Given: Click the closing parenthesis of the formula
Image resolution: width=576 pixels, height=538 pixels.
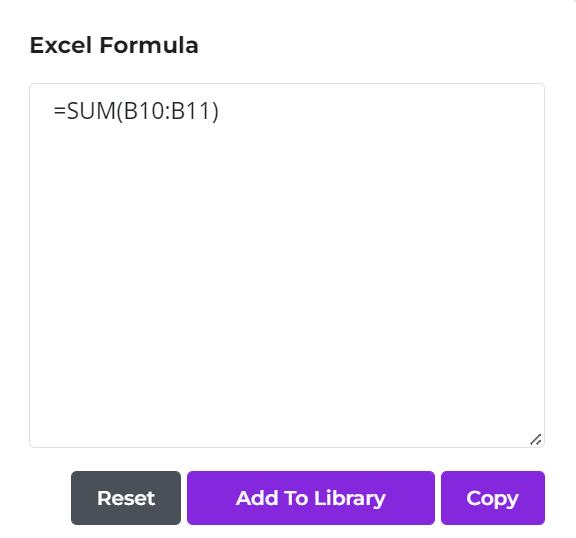Looking at the screenshot, I should [215, 111].
